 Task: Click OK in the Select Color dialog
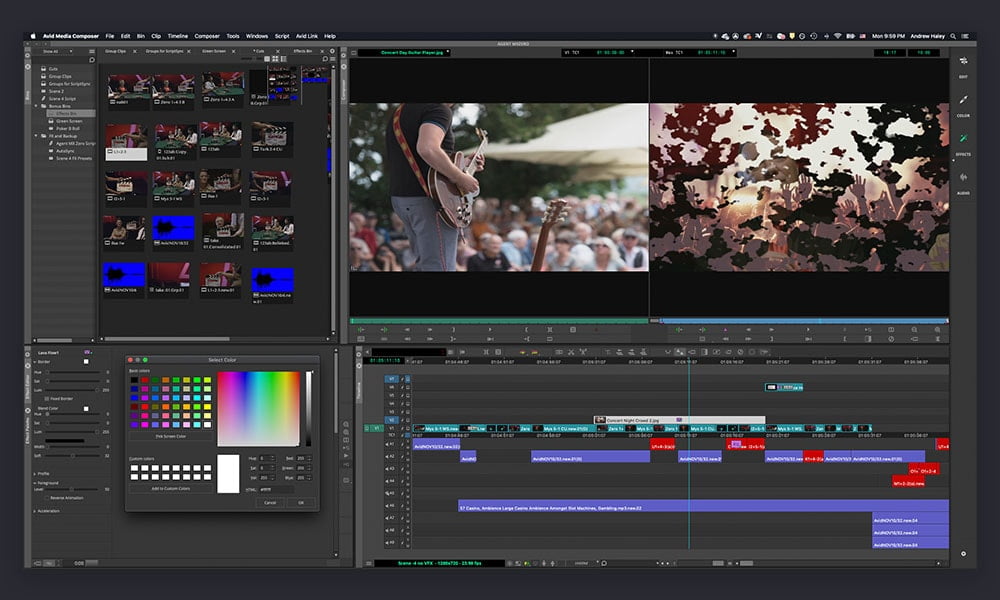point(301,502)
